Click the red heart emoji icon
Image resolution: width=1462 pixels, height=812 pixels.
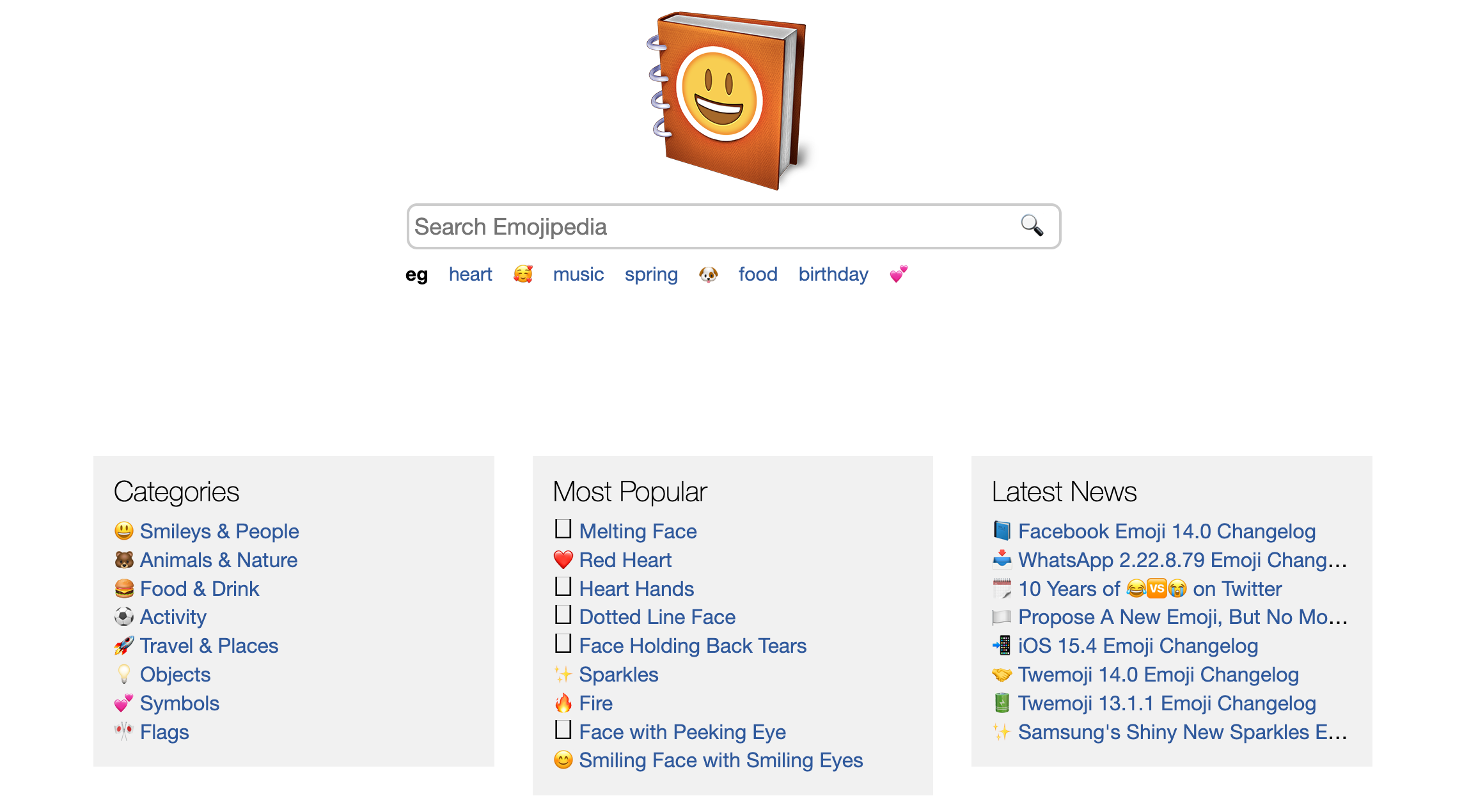pos(563,559)
